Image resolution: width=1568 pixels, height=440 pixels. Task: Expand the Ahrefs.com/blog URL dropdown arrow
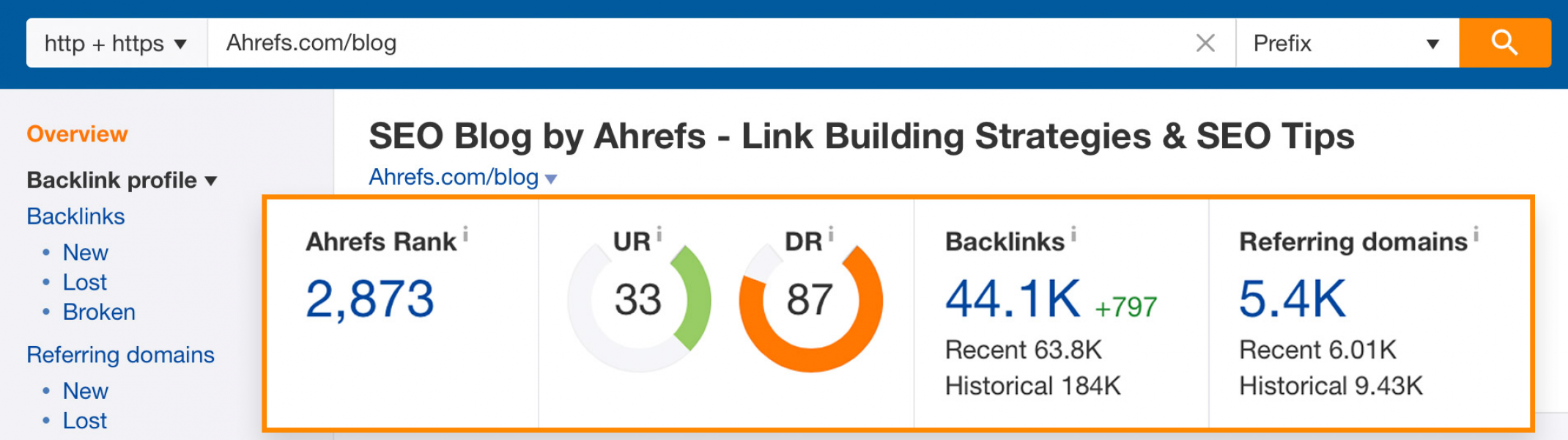(551, 179)
